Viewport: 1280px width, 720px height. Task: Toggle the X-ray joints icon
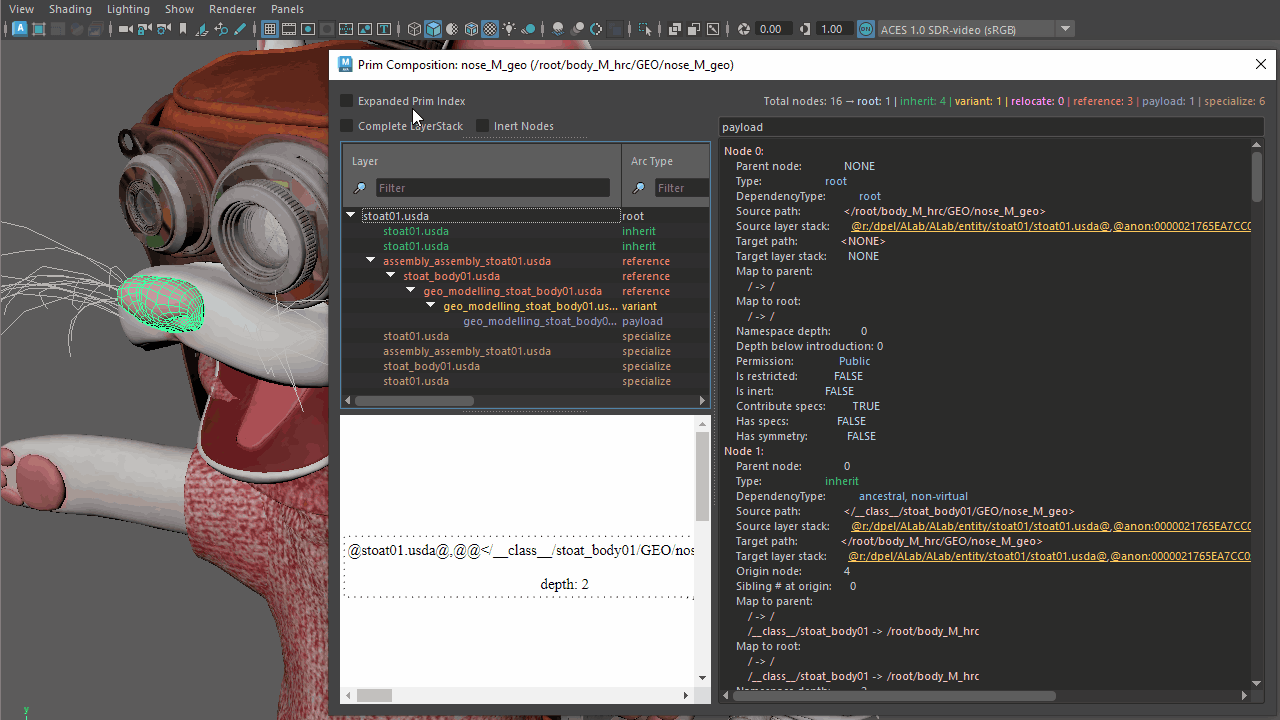coord(712,29)
